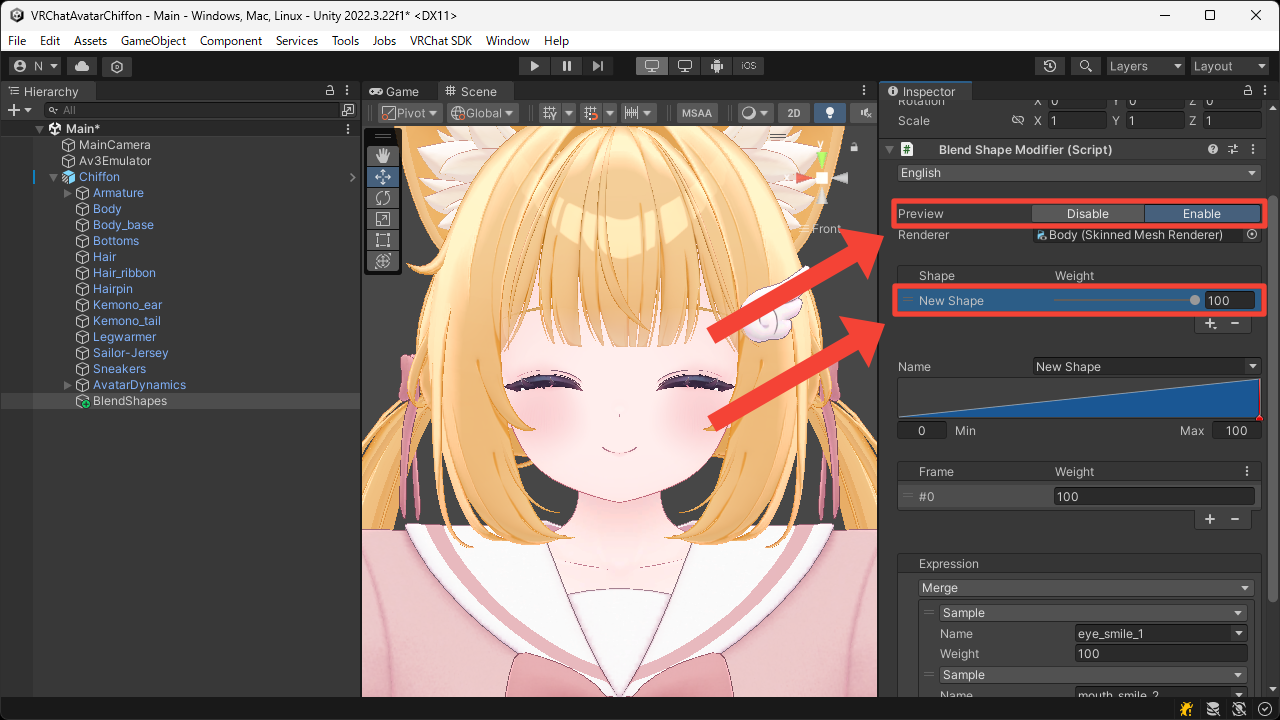1280x720 pixels.
Task: Switch to Android build platform icon
Action: pos(717,66)
